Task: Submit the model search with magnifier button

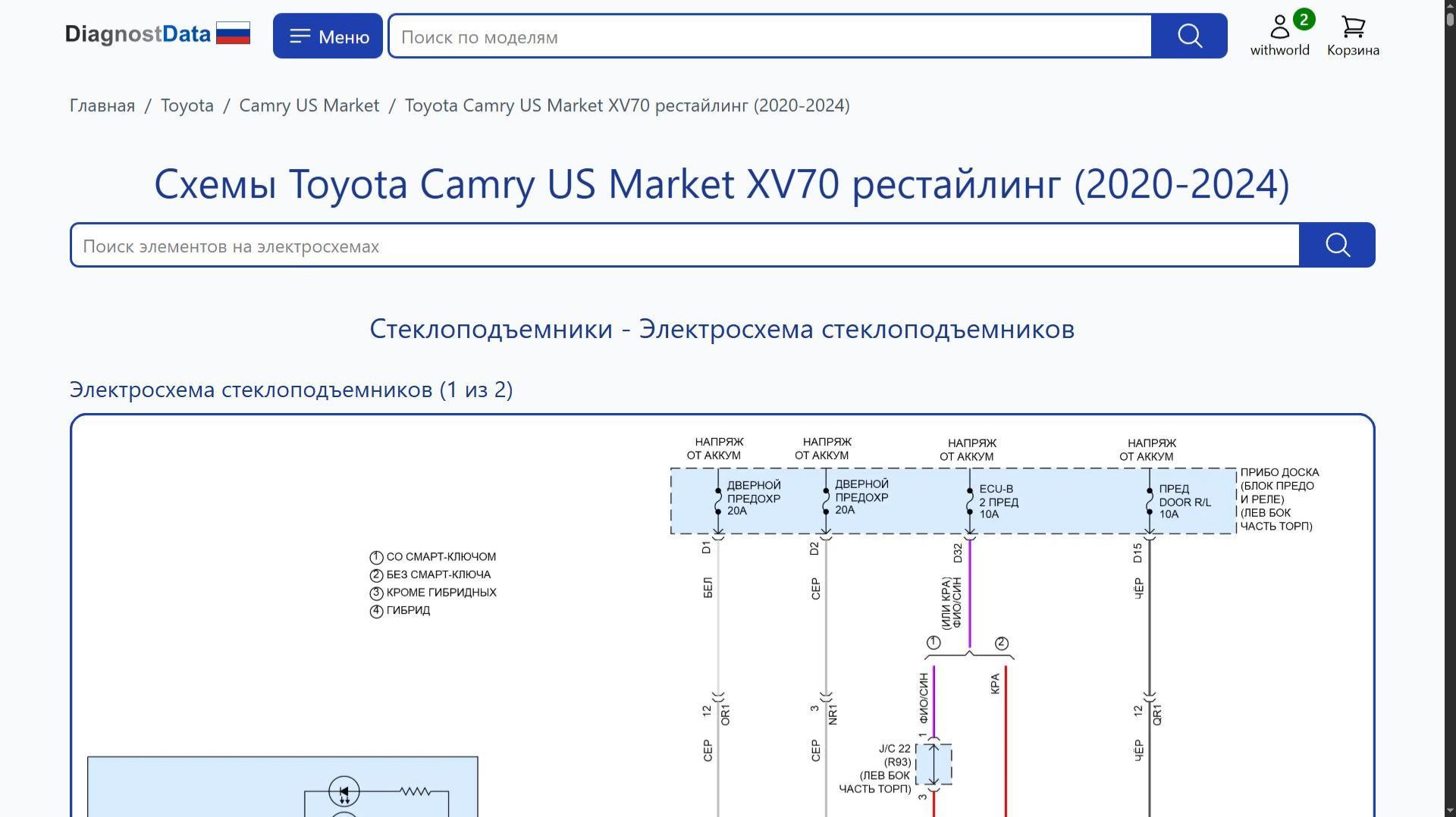Action: pos(1189,36)
